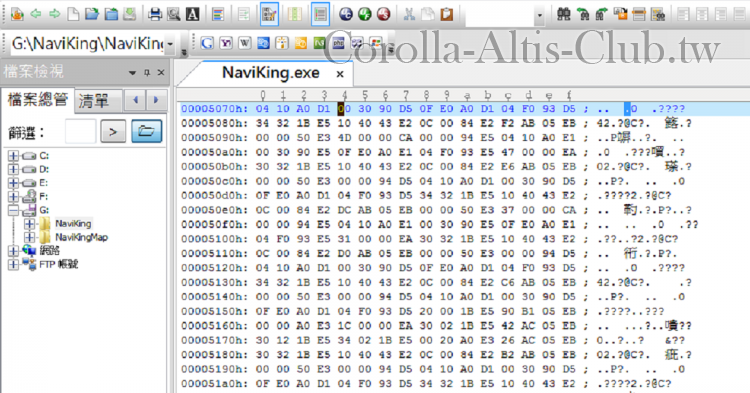Click the Wikipedia 'W' icon
750x393 pixels.
(244, 43)
